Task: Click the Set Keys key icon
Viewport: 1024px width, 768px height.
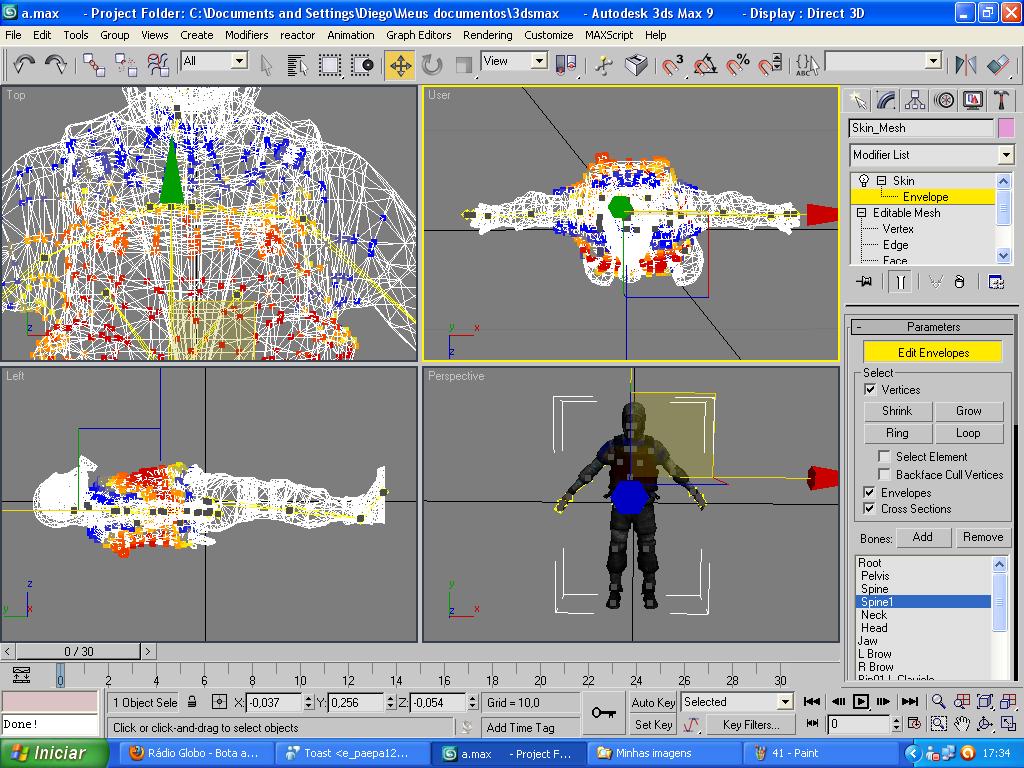Action: [x=603, y=712]
